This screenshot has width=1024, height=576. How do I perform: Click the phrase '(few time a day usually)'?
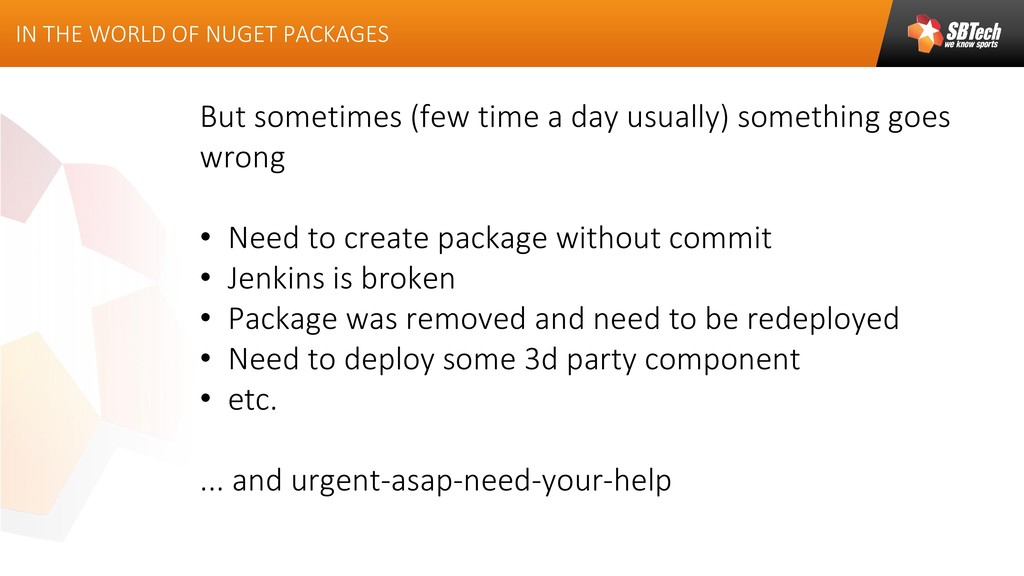[569, 118]
